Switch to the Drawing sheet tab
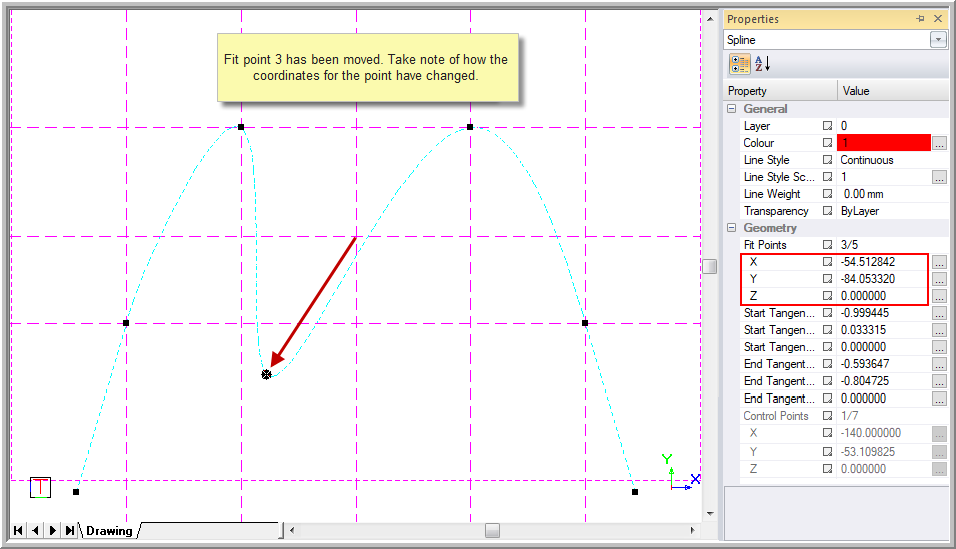 click(109, 531)
